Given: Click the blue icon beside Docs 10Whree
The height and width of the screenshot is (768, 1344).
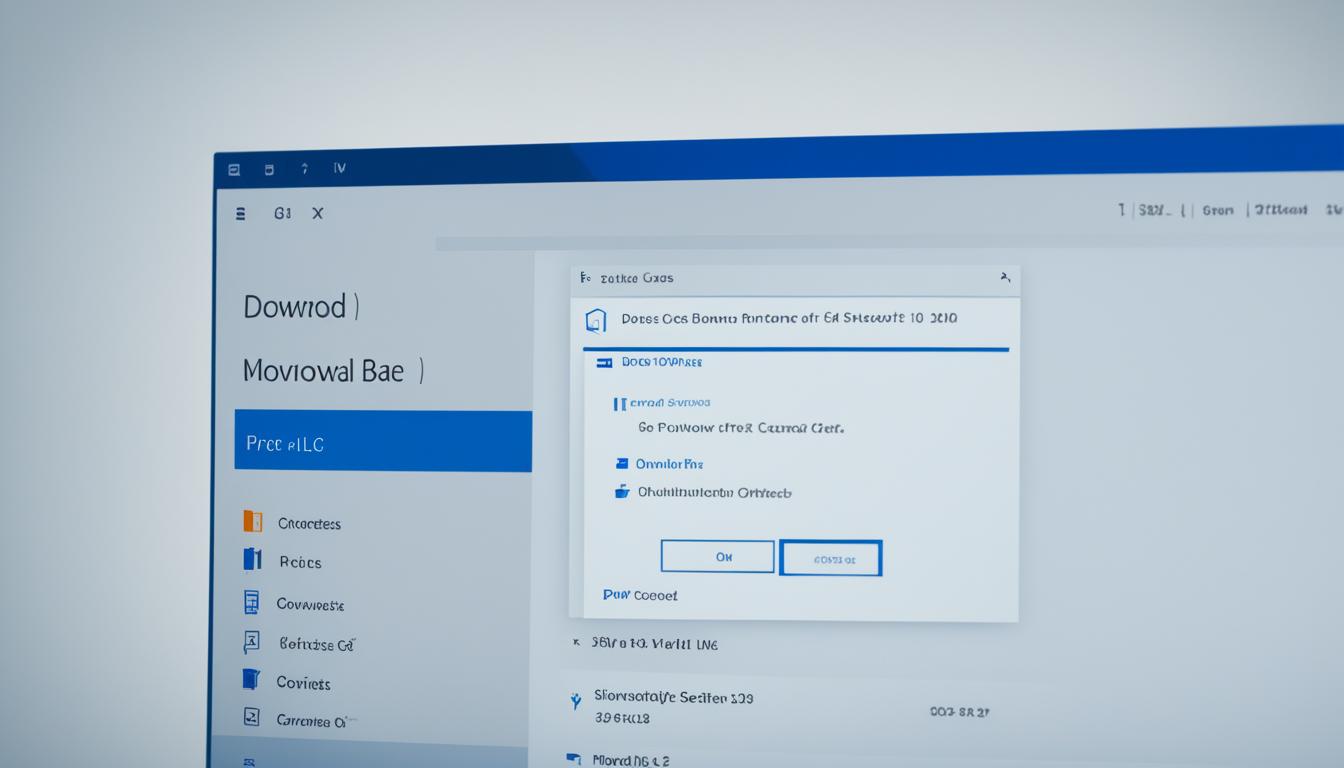Looking at the screenshot, I should [604, 363].
